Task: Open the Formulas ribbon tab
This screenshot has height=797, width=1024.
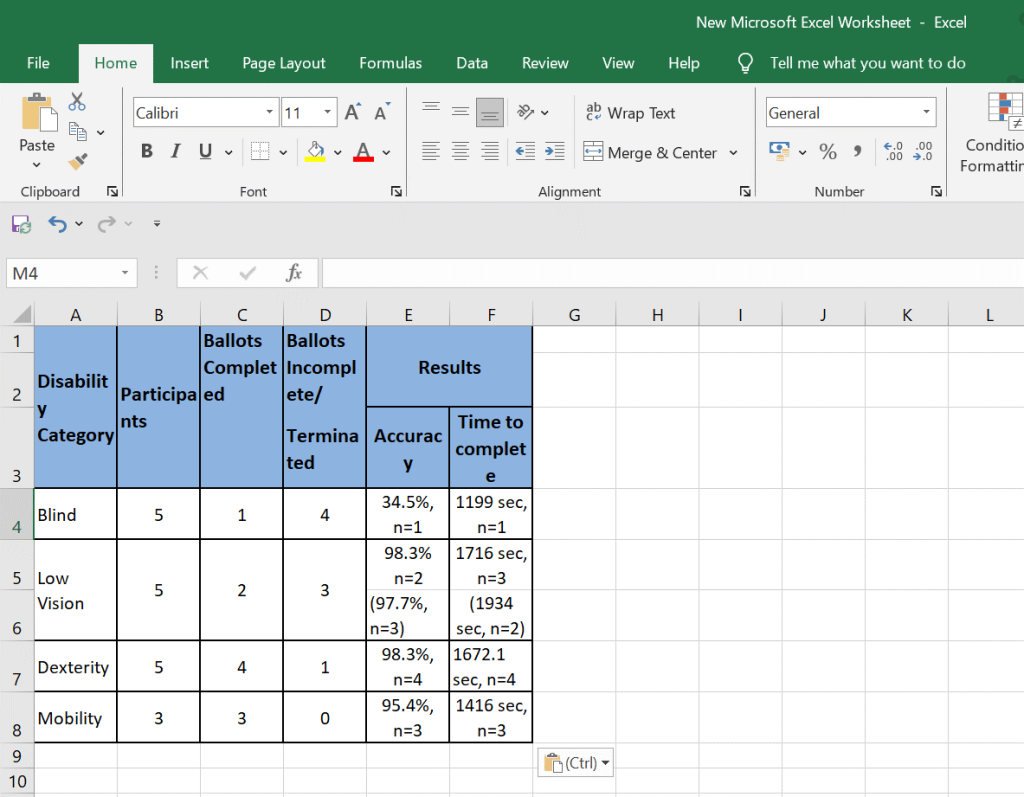Action: [x=390, y=63]
